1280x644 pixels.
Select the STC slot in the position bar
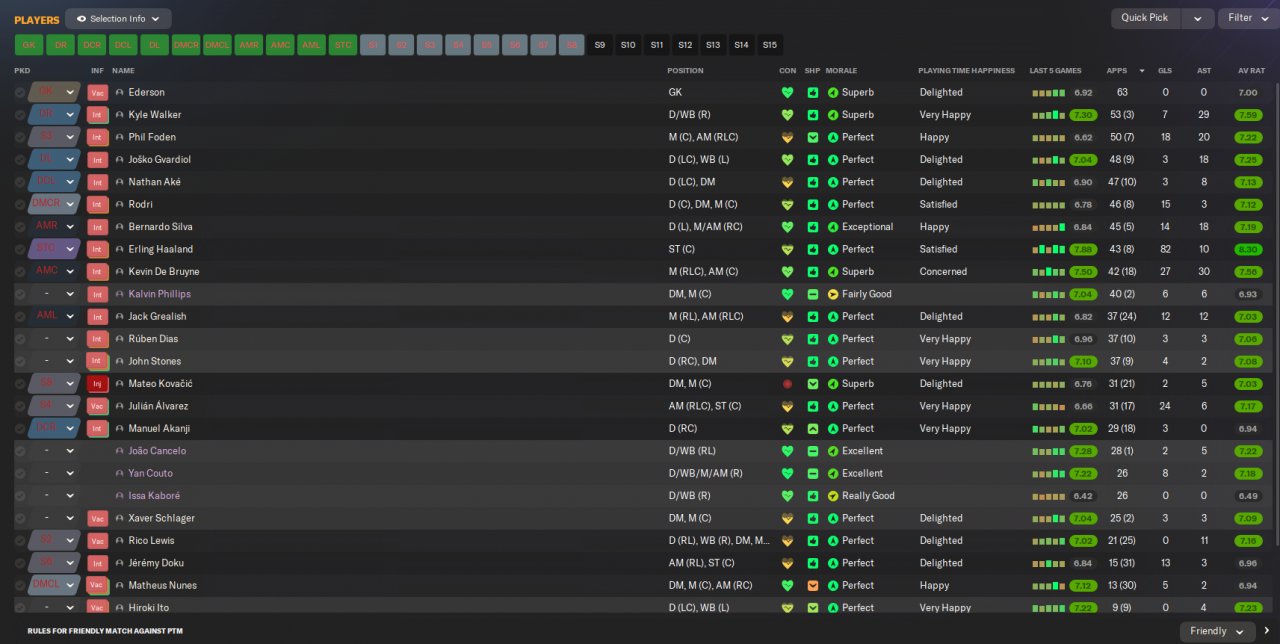(x=343, y=45)
